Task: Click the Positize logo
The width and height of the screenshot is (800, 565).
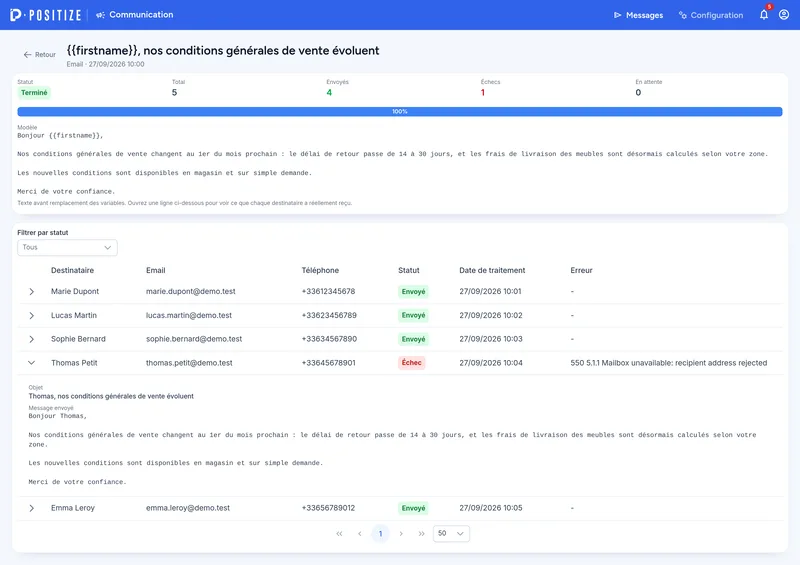Action: pos(45,15)
